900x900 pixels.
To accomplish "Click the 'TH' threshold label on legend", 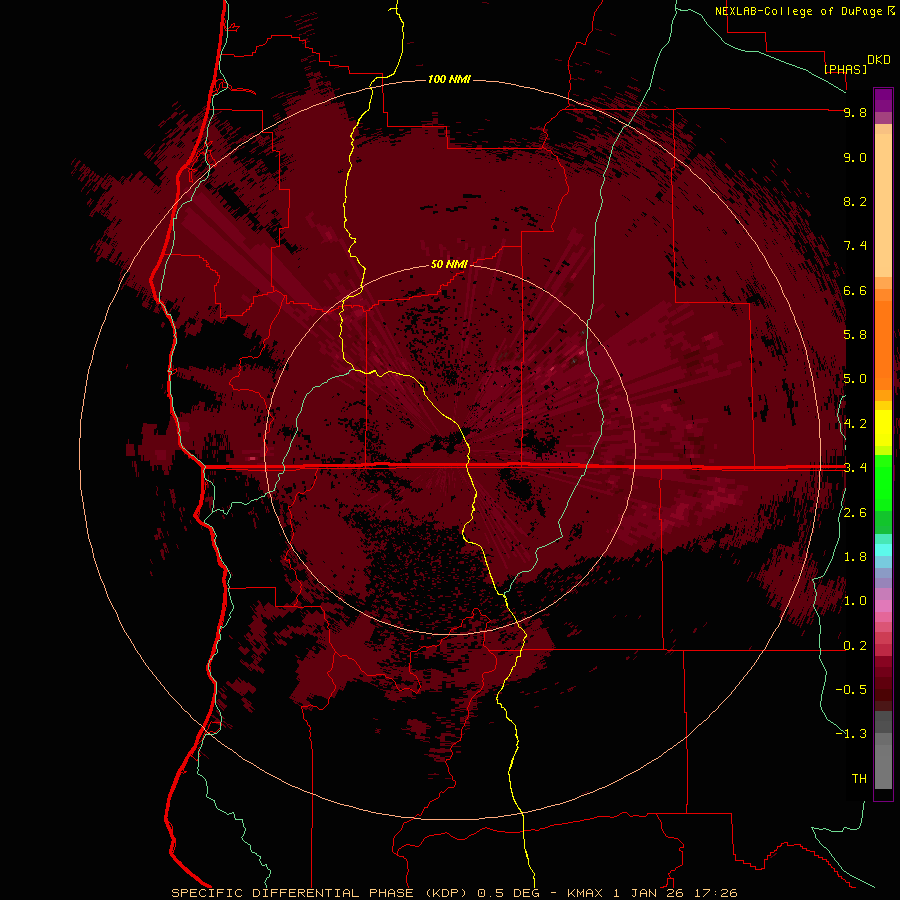I will coord(859,779).
